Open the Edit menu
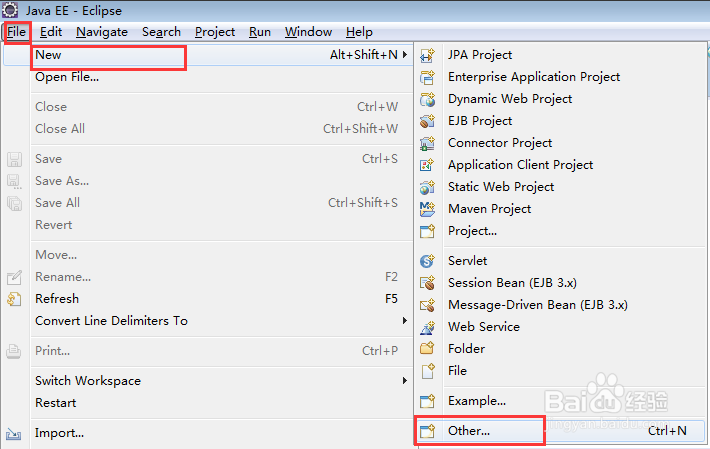Image resolution: width=710 pixels, height=449 pixels. click(51, 32)
